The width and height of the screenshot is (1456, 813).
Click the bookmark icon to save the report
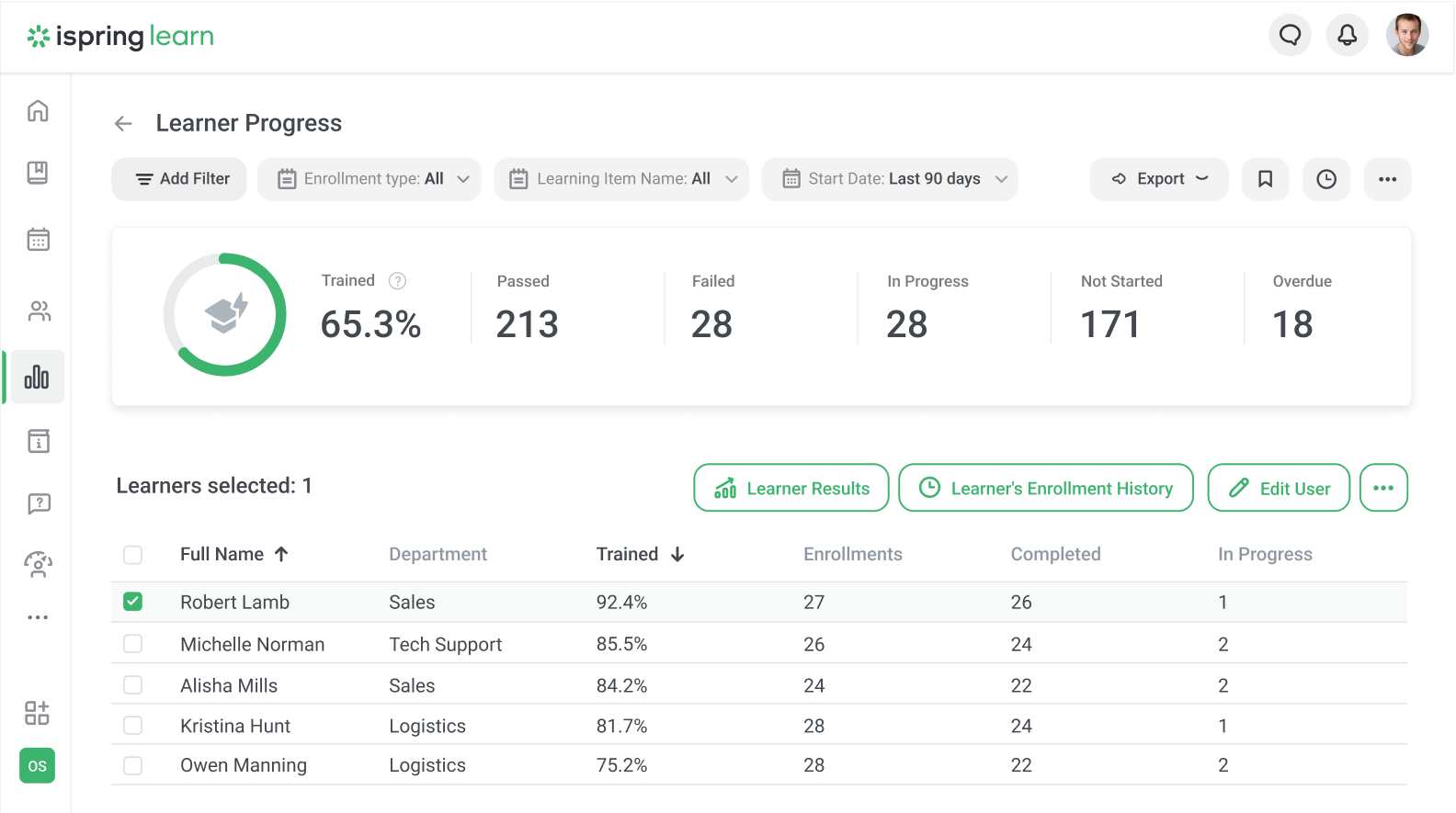coord(1265,179)
